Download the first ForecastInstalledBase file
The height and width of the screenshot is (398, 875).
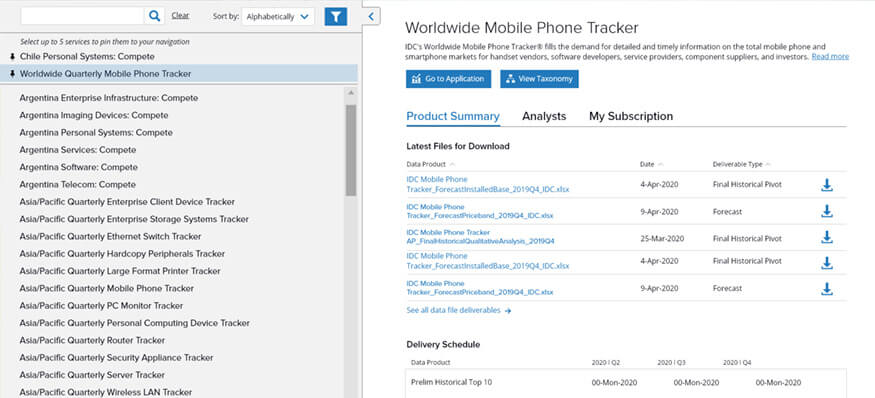coord(826,185)
